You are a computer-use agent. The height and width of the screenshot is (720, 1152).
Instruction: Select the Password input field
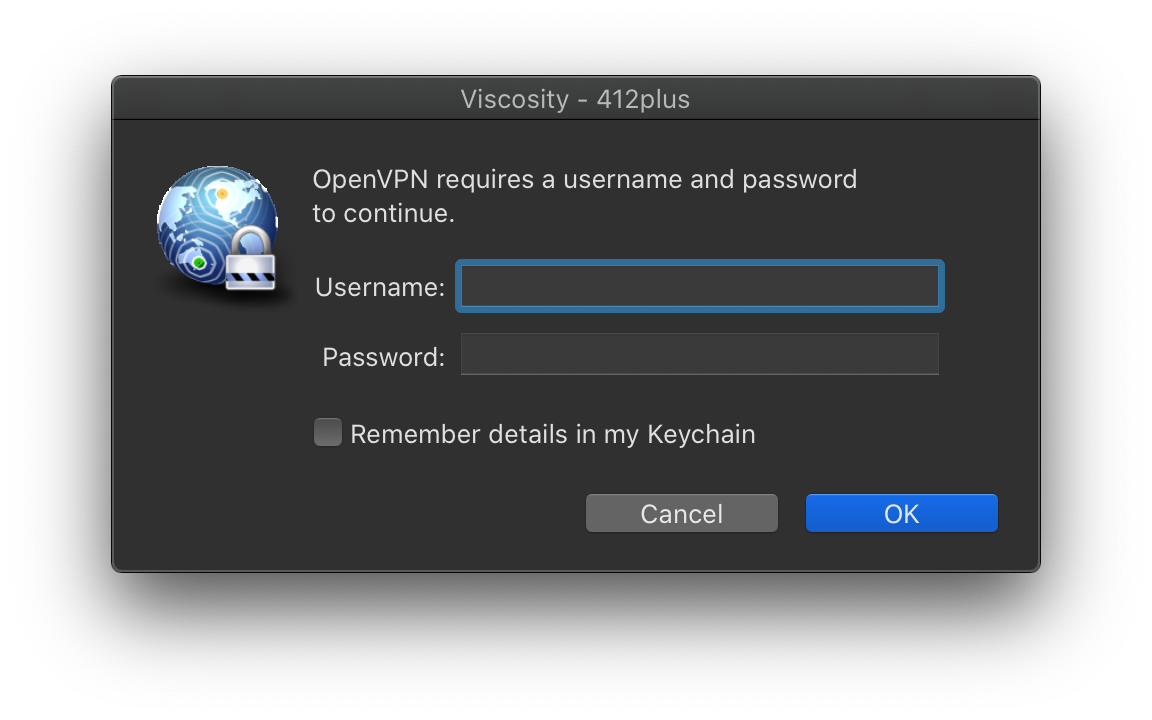click(699, 354)
